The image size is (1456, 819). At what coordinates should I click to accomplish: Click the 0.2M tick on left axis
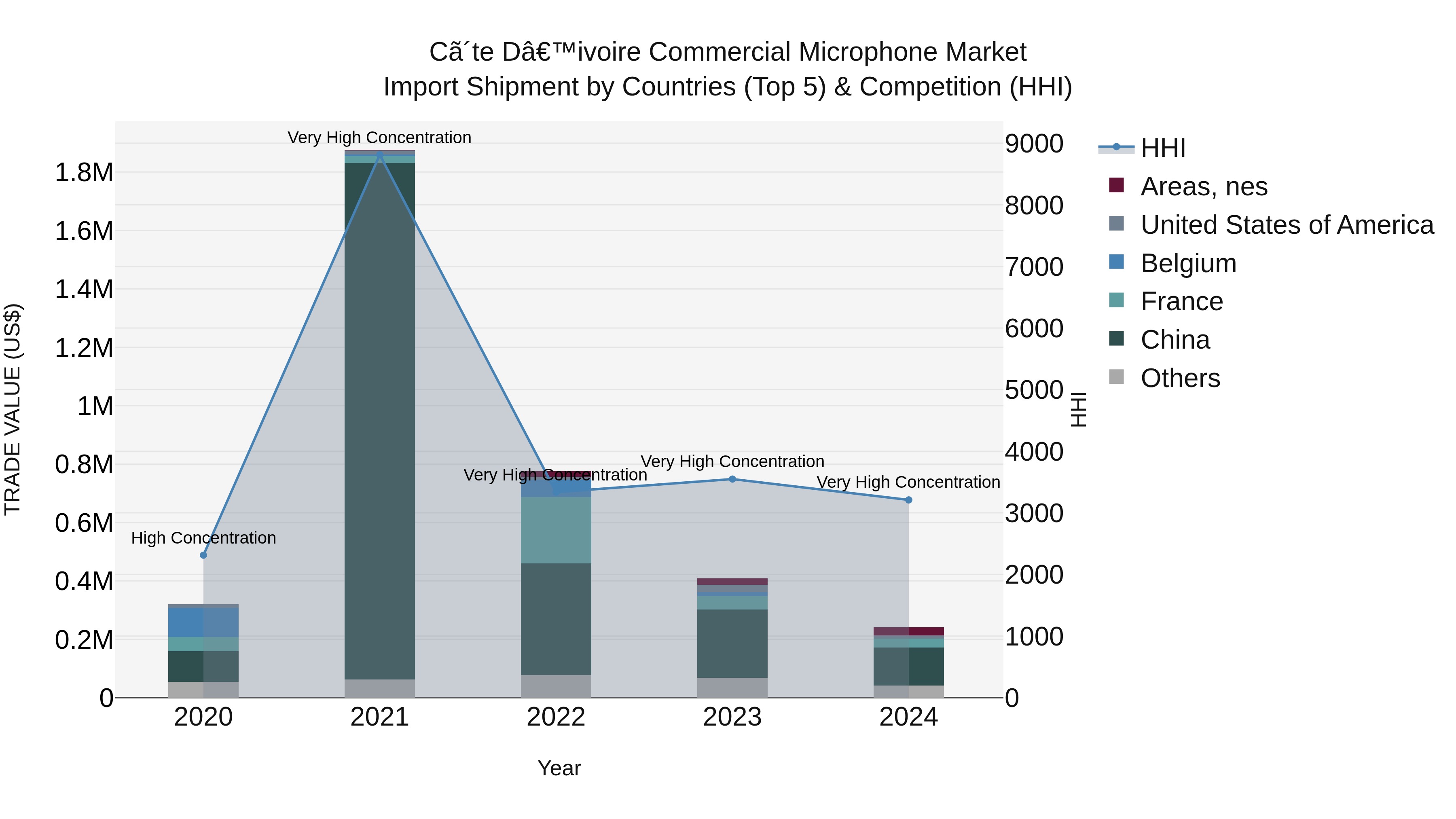[84, 640]
